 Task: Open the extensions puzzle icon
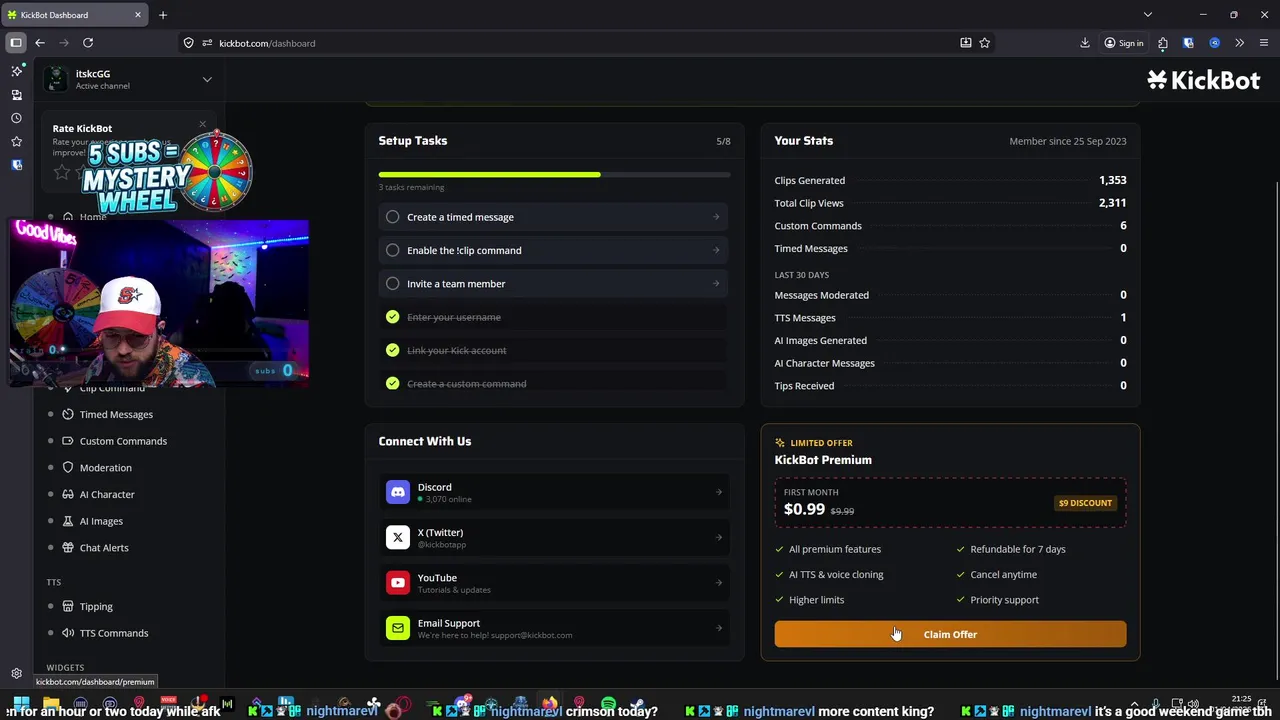pos(1163,43)
